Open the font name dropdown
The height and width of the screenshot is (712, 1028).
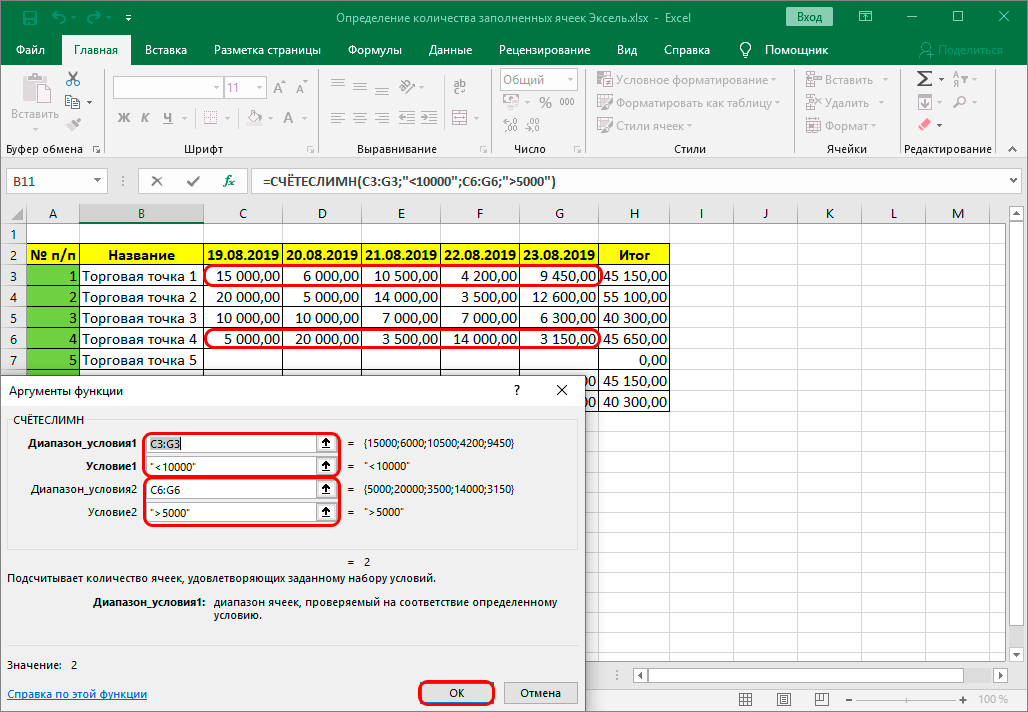coord(216,88)
